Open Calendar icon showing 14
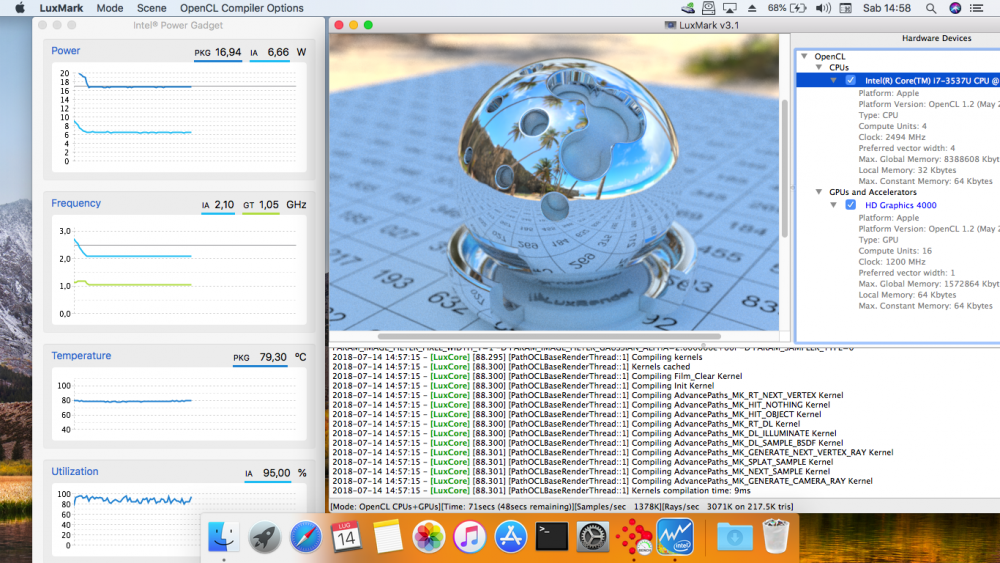The image size is (1000, 563). coord(346,537)
